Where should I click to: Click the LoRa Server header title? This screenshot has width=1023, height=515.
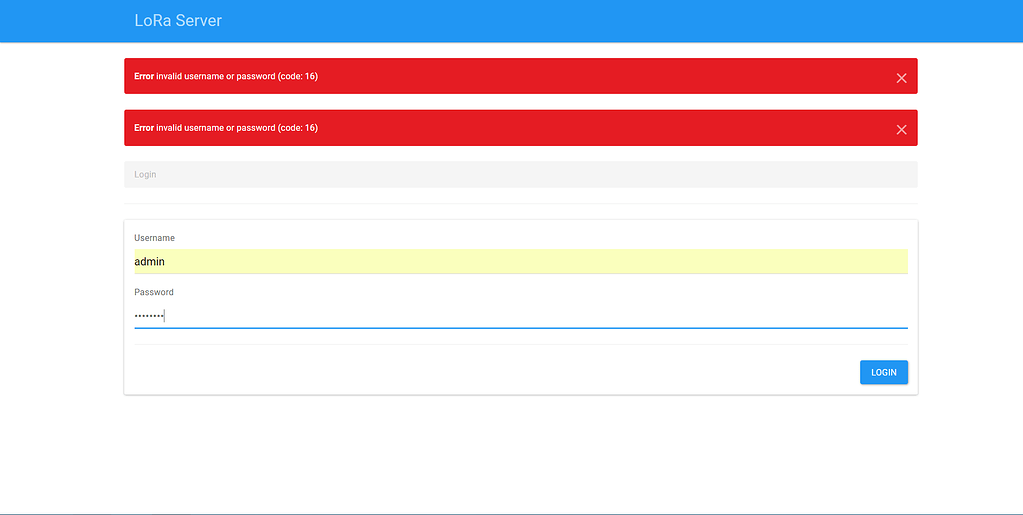click(x=178, y=20)
